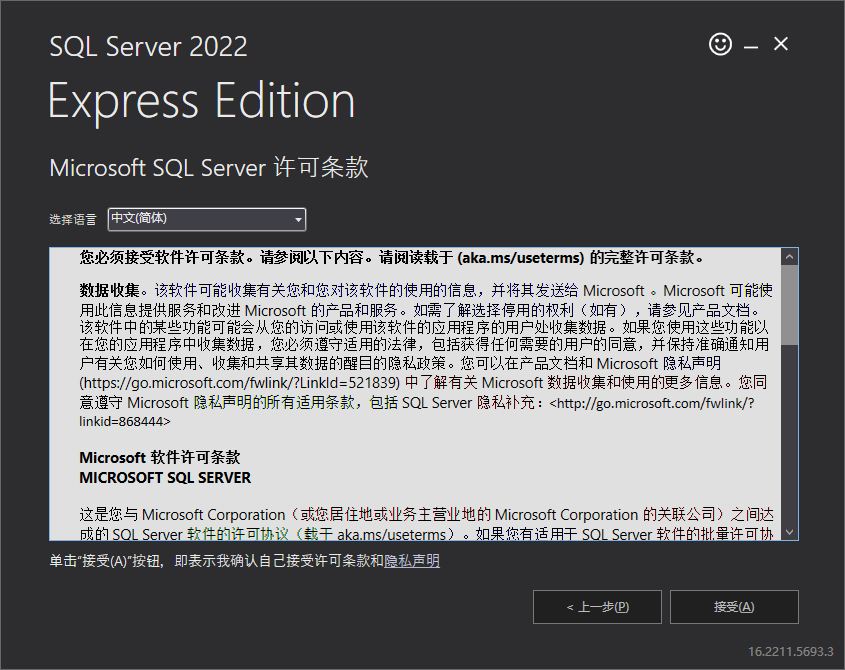This screenshot has width=845, height=670.
Task: Click the 'Express Edition' heading
Action: (x=202, y=101)
